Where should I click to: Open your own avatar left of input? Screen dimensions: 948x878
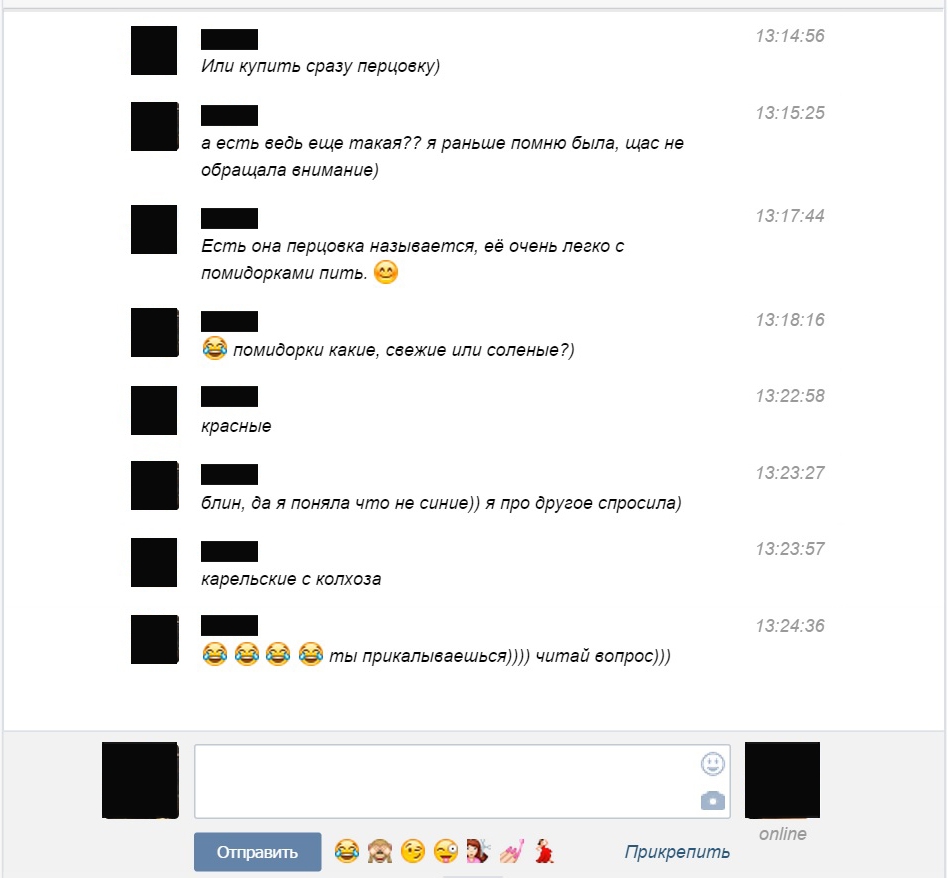(140, 780)
